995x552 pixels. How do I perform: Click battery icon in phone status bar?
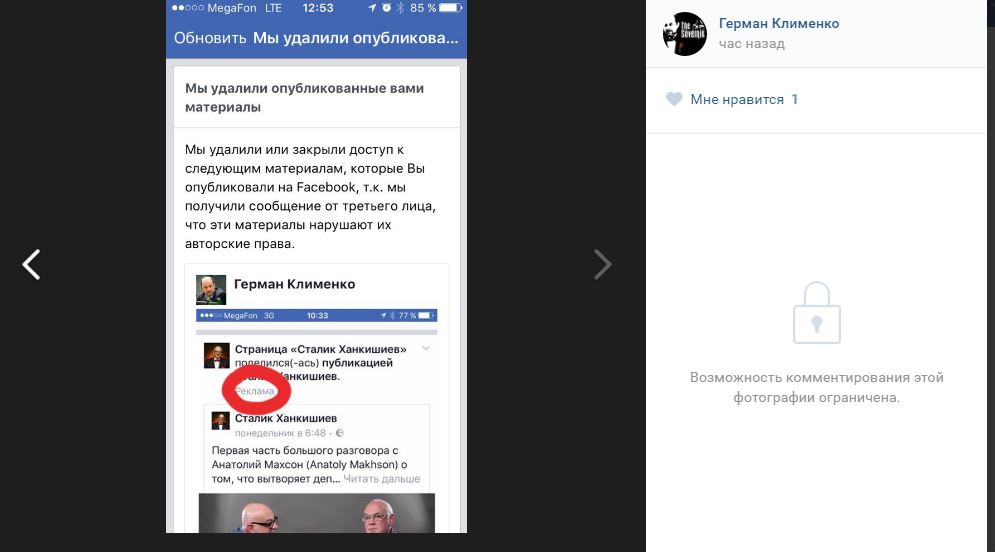pyautogui.click(x=451, y=8)
